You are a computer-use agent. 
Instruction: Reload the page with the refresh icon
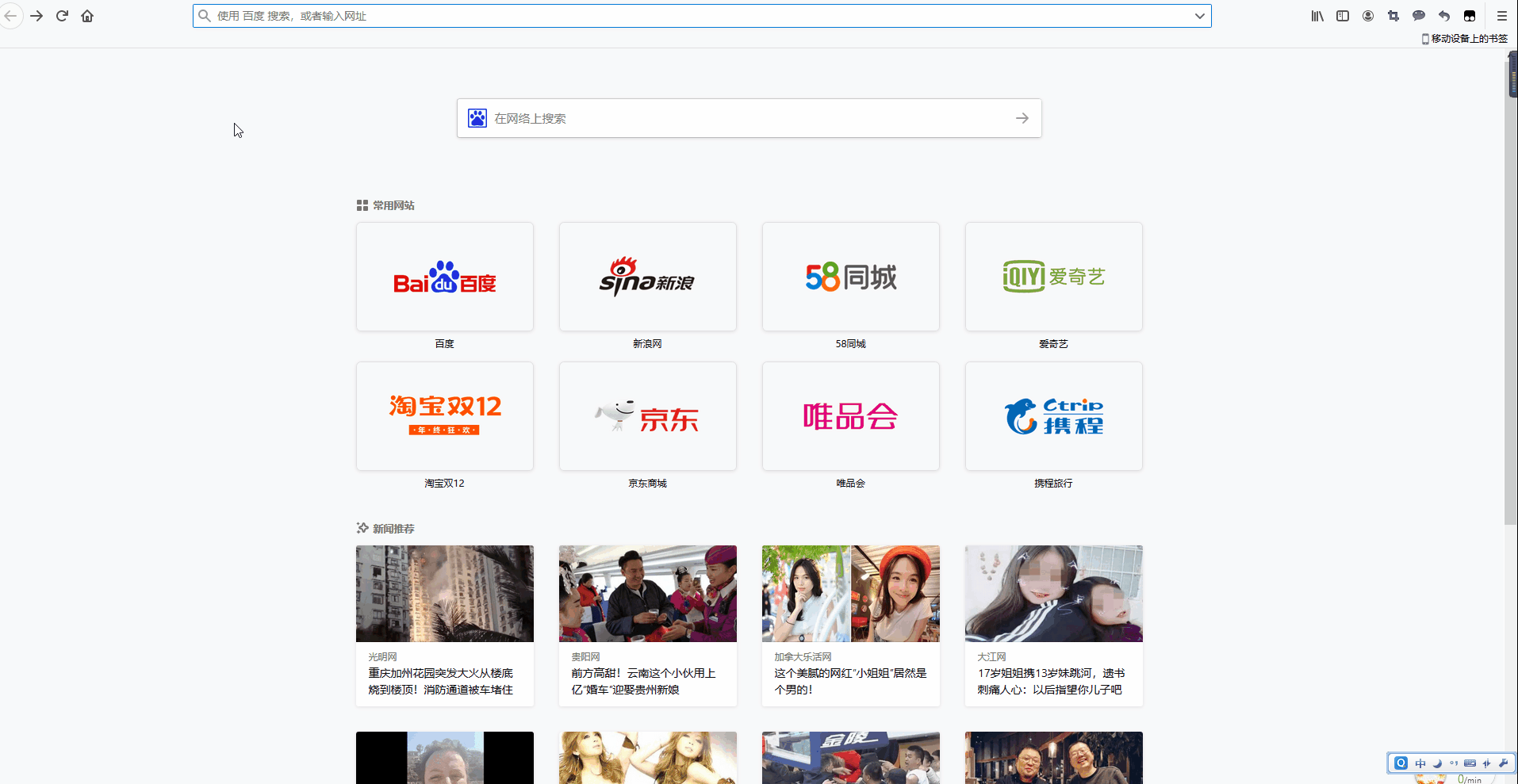click(62, 16)
